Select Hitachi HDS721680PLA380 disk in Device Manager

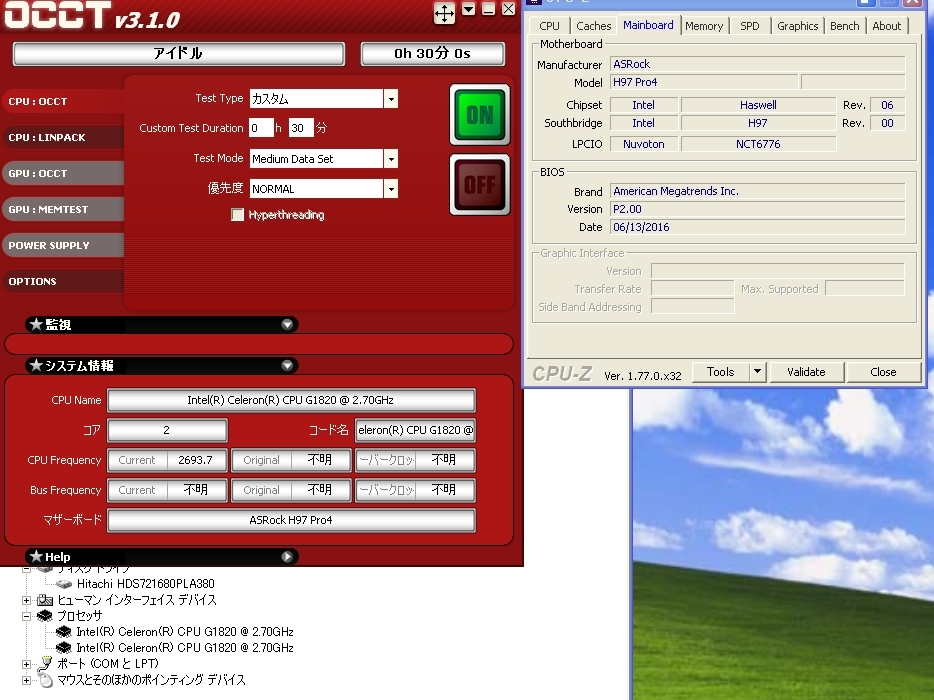(x=145, y=584)
